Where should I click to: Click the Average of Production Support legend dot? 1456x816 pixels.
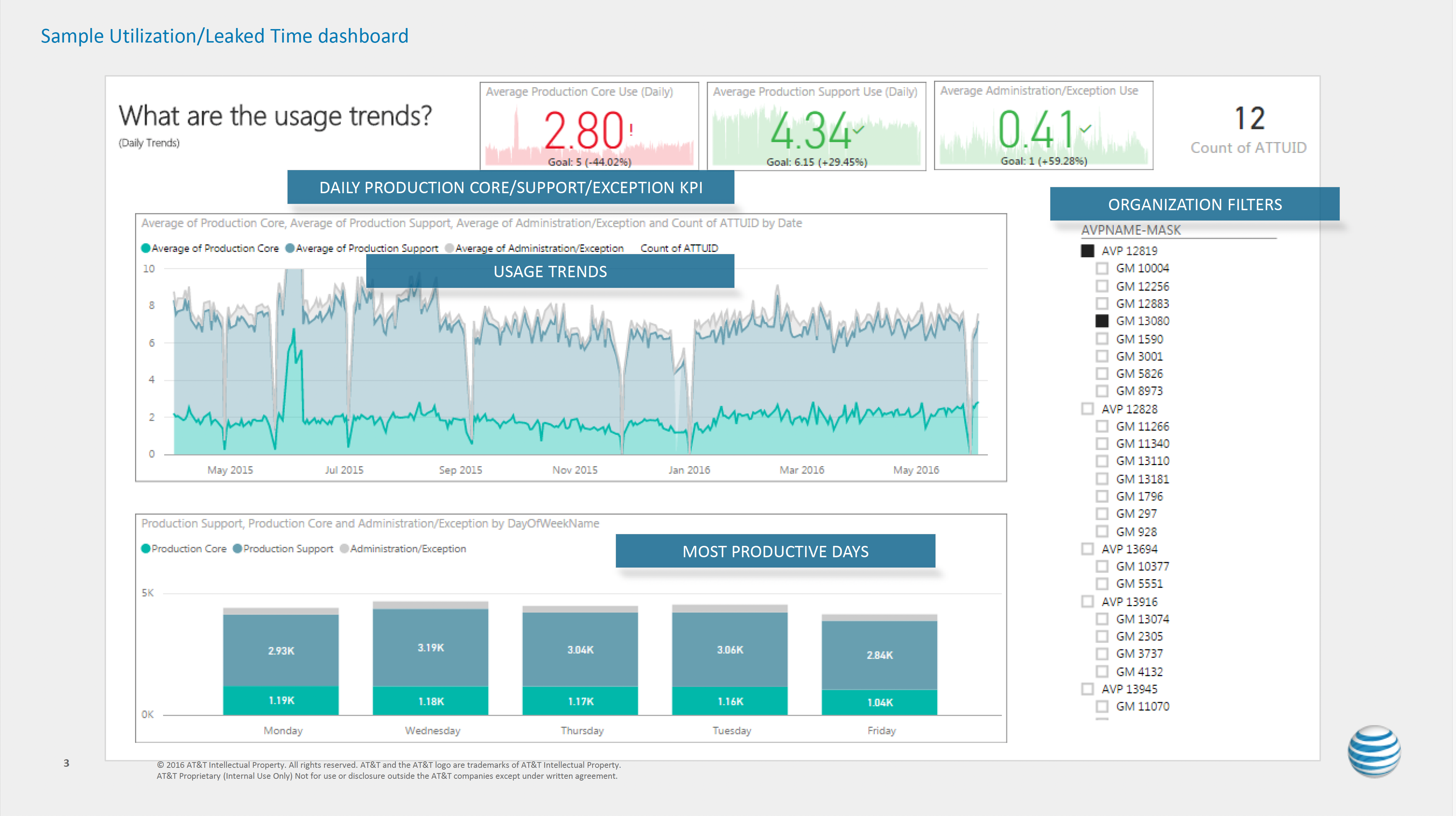[x=290, y=248]
